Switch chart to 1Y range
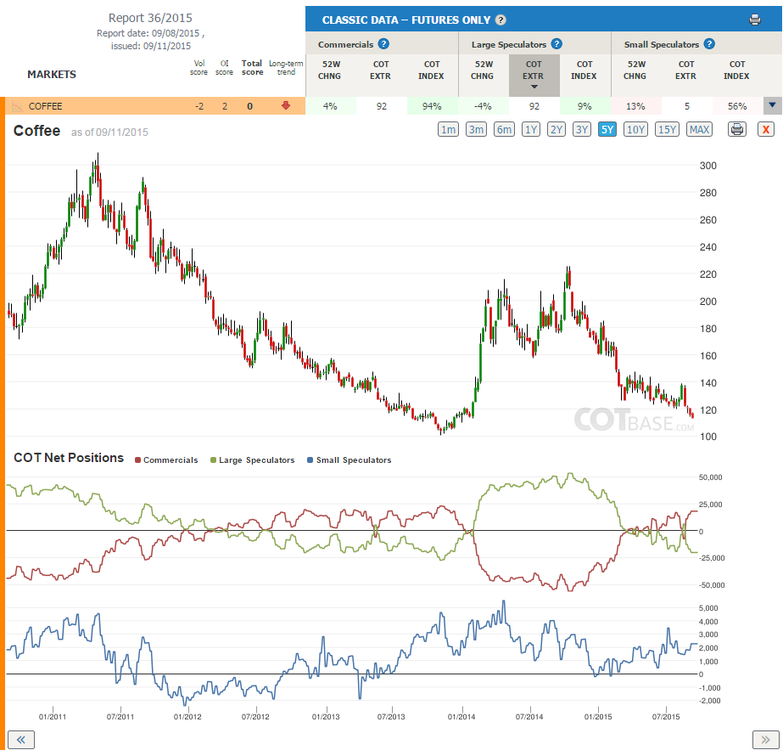783x750 pixels. coord(531,130)
